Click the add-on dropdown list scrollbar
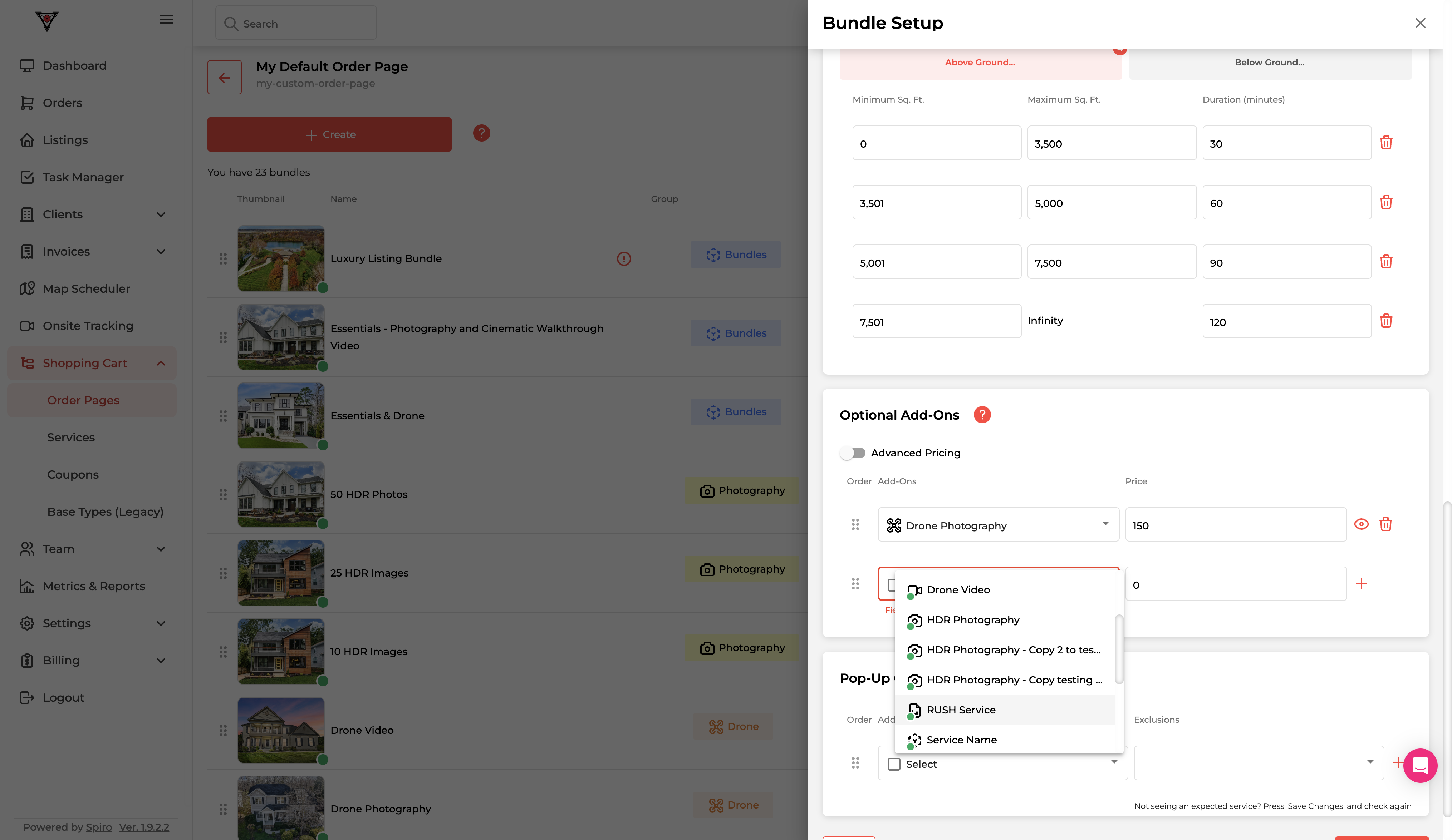Image resolution: width=1452 pixels, height=840 pixels. pos(1118,649)
